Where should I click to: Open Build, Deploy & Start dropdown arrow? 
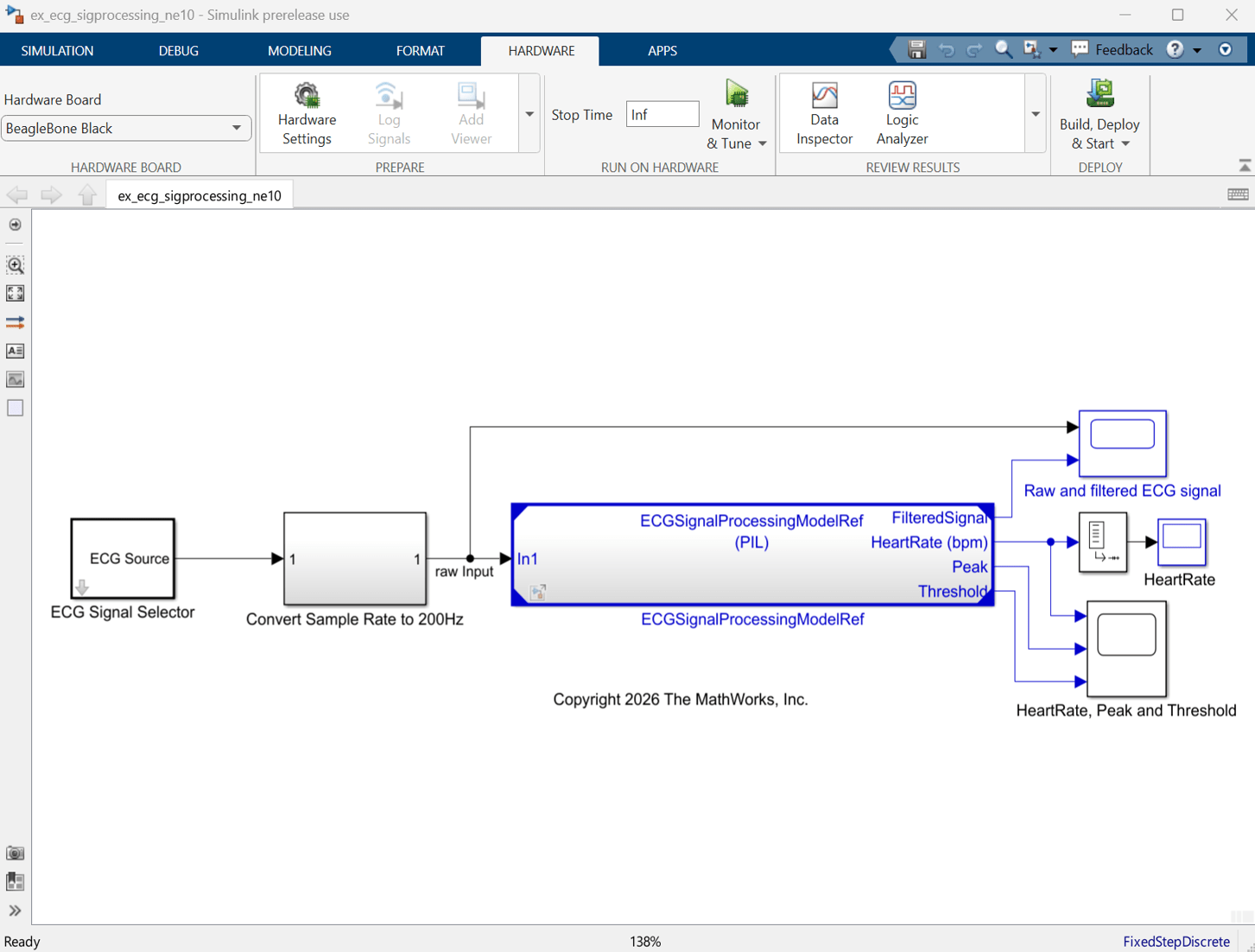(x=1125, y=144)
